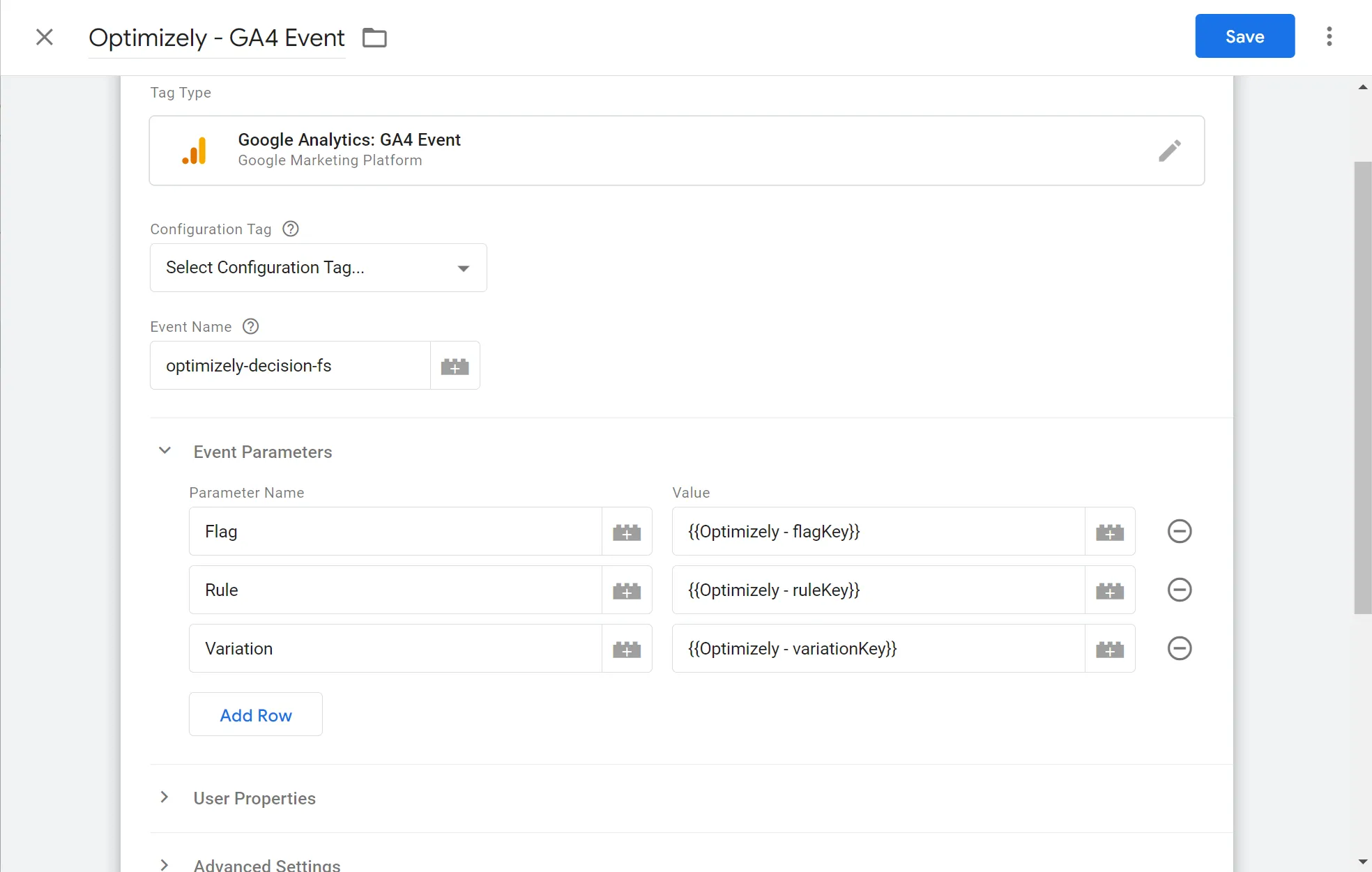Image resolution: width=1372 pixels, height=872 pixels.
Task: Click the Google Analytics bar chart icon
Action: 195,151
